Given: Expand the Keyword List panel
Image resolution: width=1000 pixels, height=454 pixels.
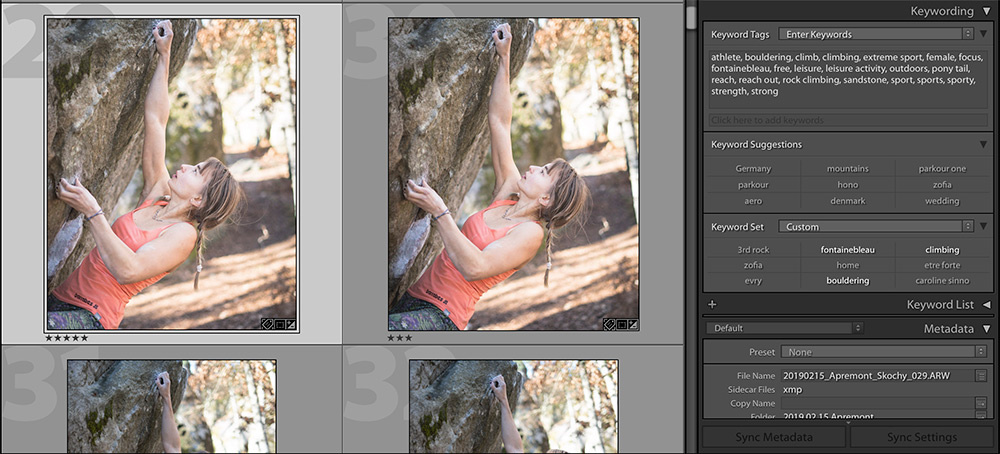Looking at the screenshot, I should click(x=987, y=305).
